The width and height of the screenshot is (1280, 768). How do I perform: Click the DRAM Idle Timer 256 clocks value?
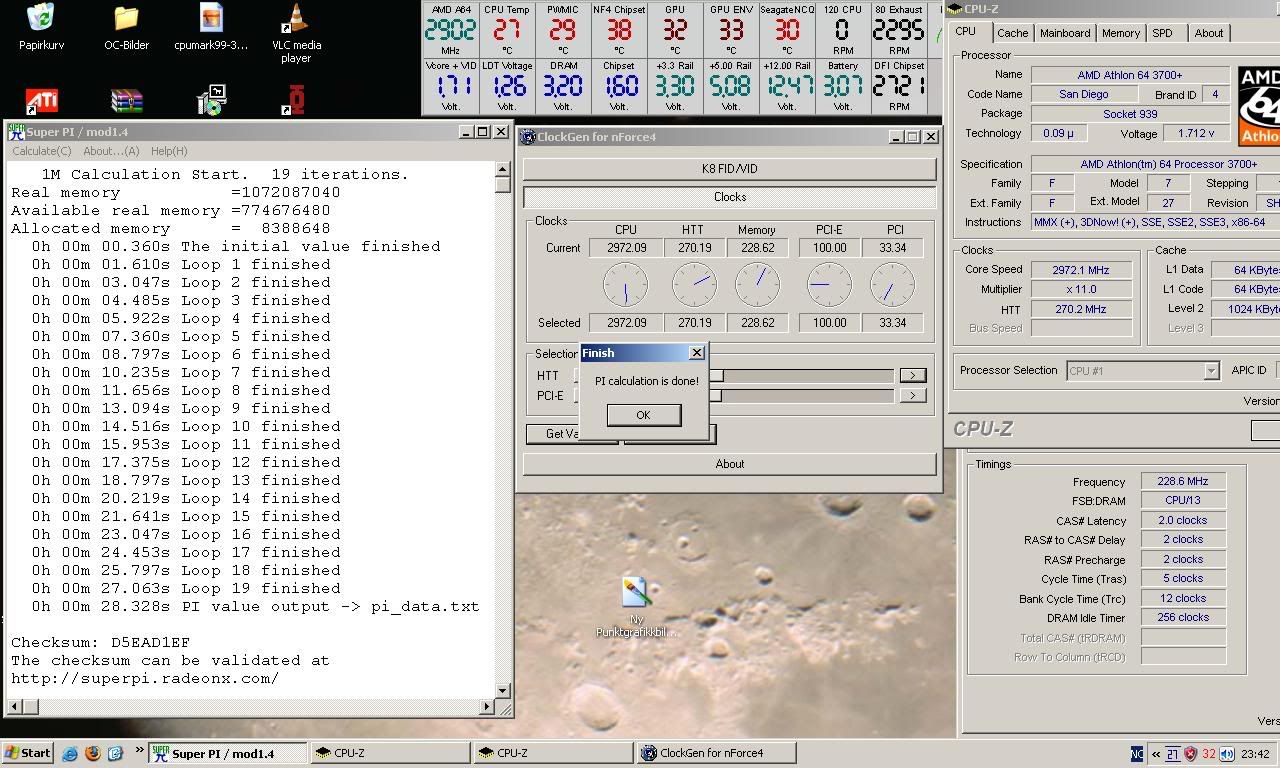1182,617
